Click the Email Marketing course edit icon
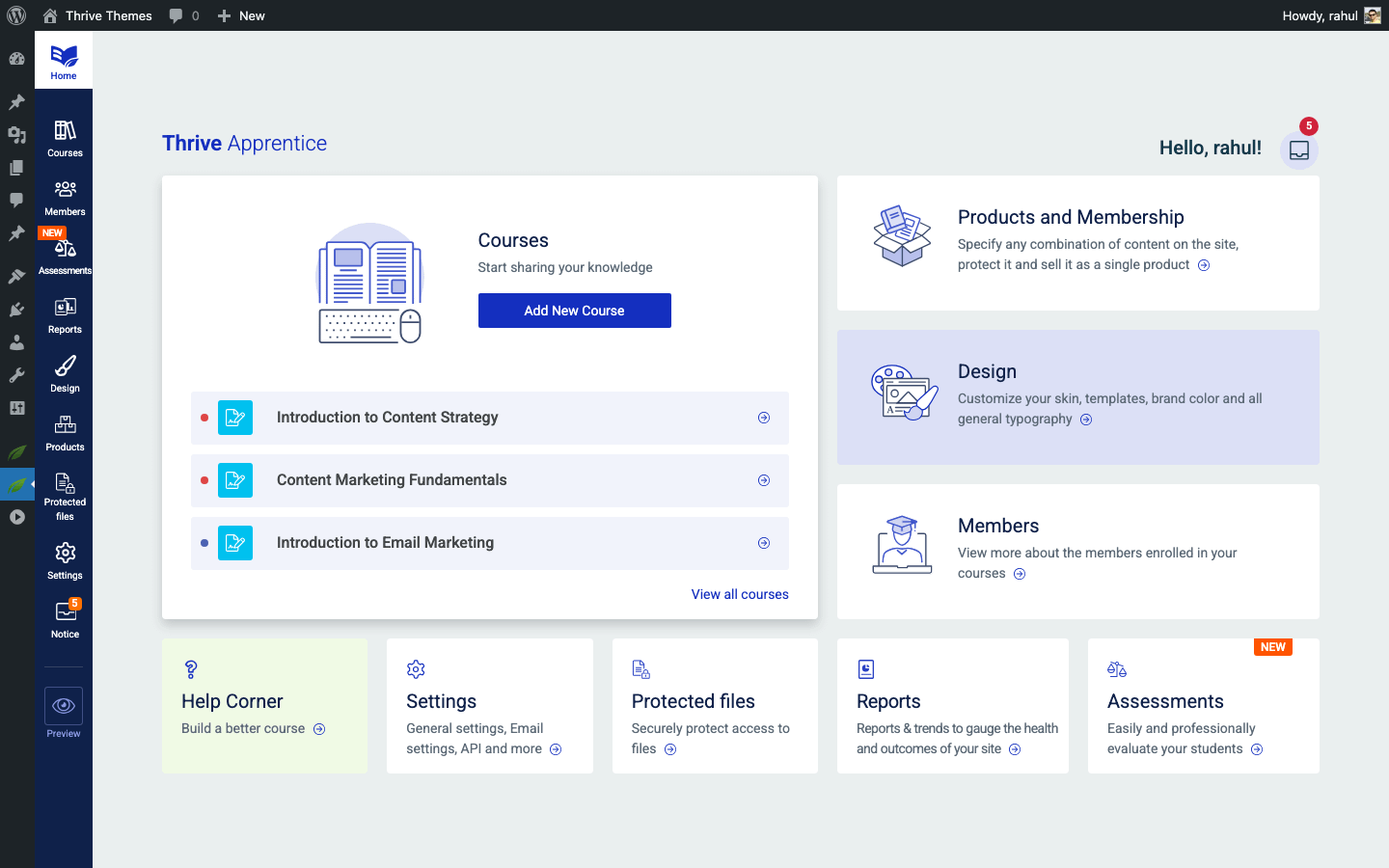 point(235,543)
